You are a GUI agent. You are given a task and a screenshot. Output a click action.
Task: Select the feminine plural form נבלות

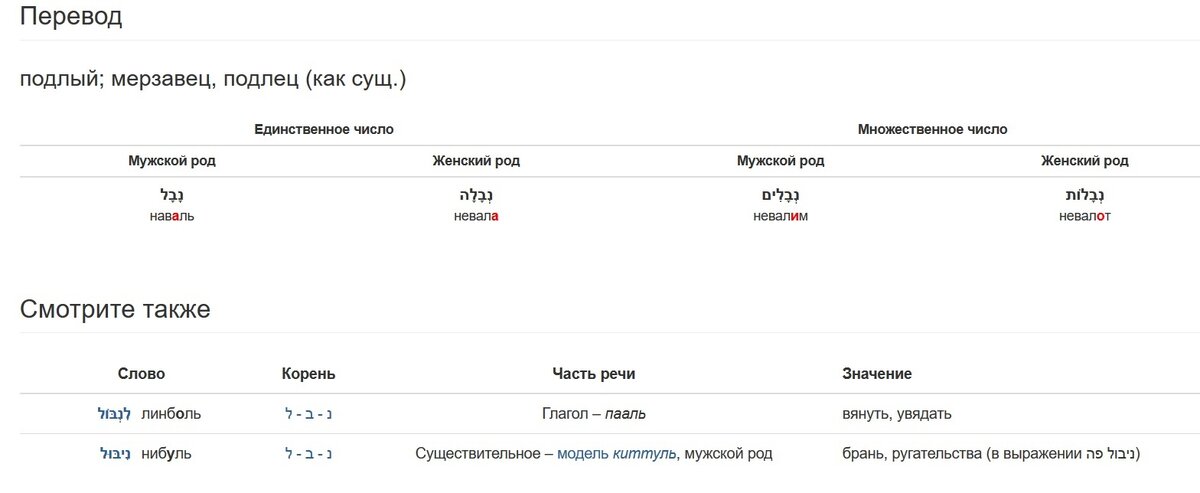pyautogui.click(x=1085, y=196)
